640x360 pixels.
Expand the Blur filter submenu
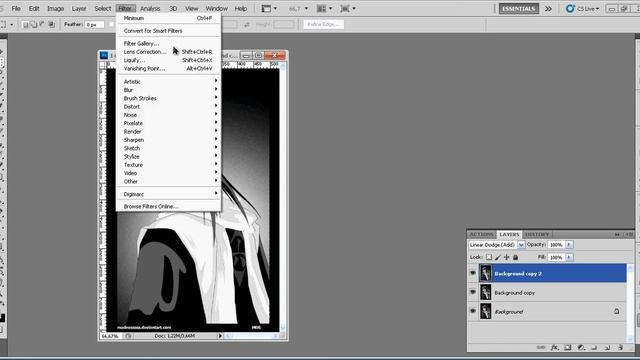pos(169,90)
